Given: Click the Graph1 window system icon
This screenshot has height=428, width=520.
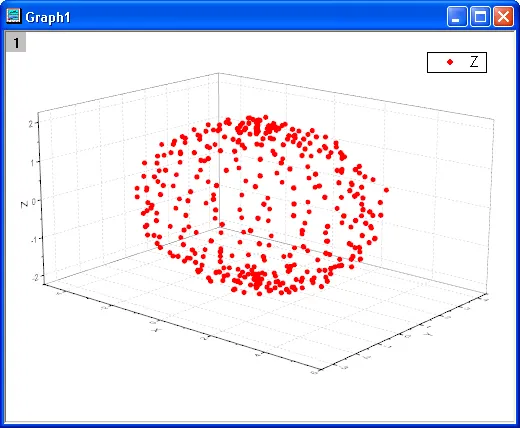Looking at the screenshot, I should point(13,16).
